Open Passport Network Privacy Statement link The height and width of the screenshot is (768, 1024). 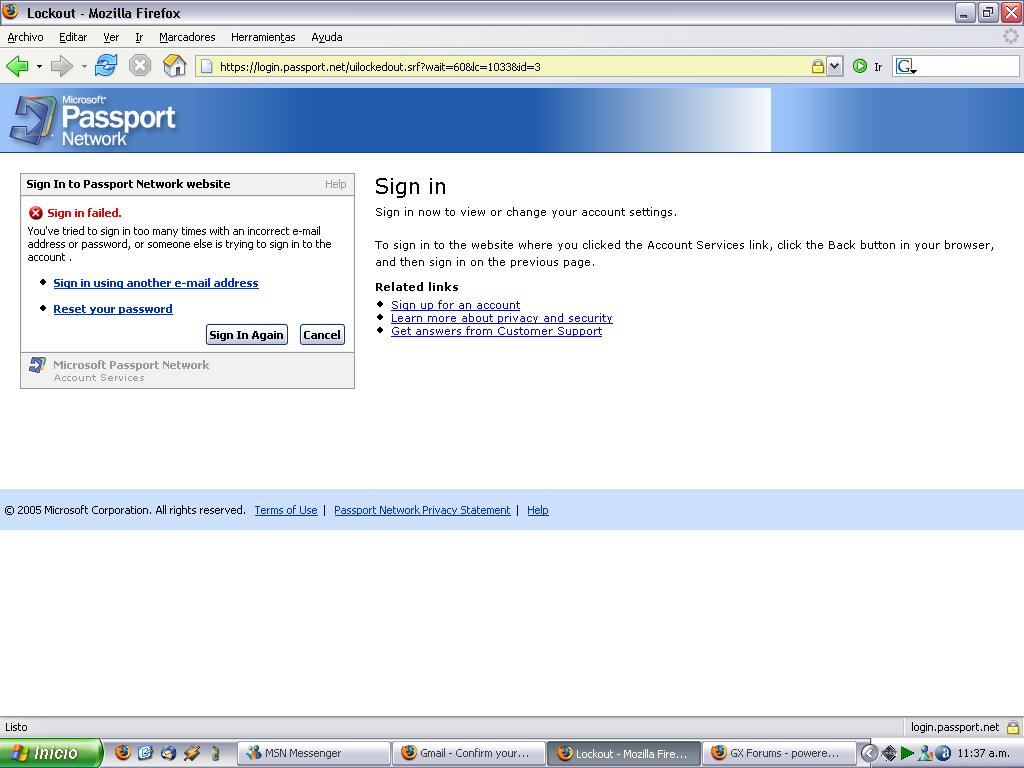point(423,510)
